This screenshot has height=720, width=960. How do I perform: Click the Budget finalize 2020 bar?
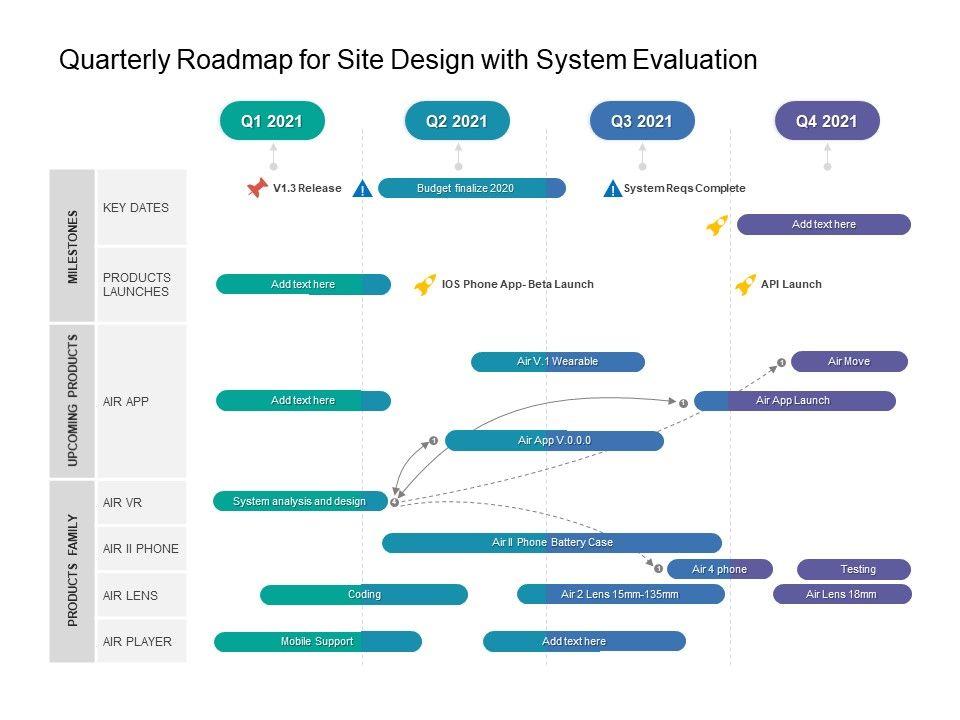click(471, 188)
